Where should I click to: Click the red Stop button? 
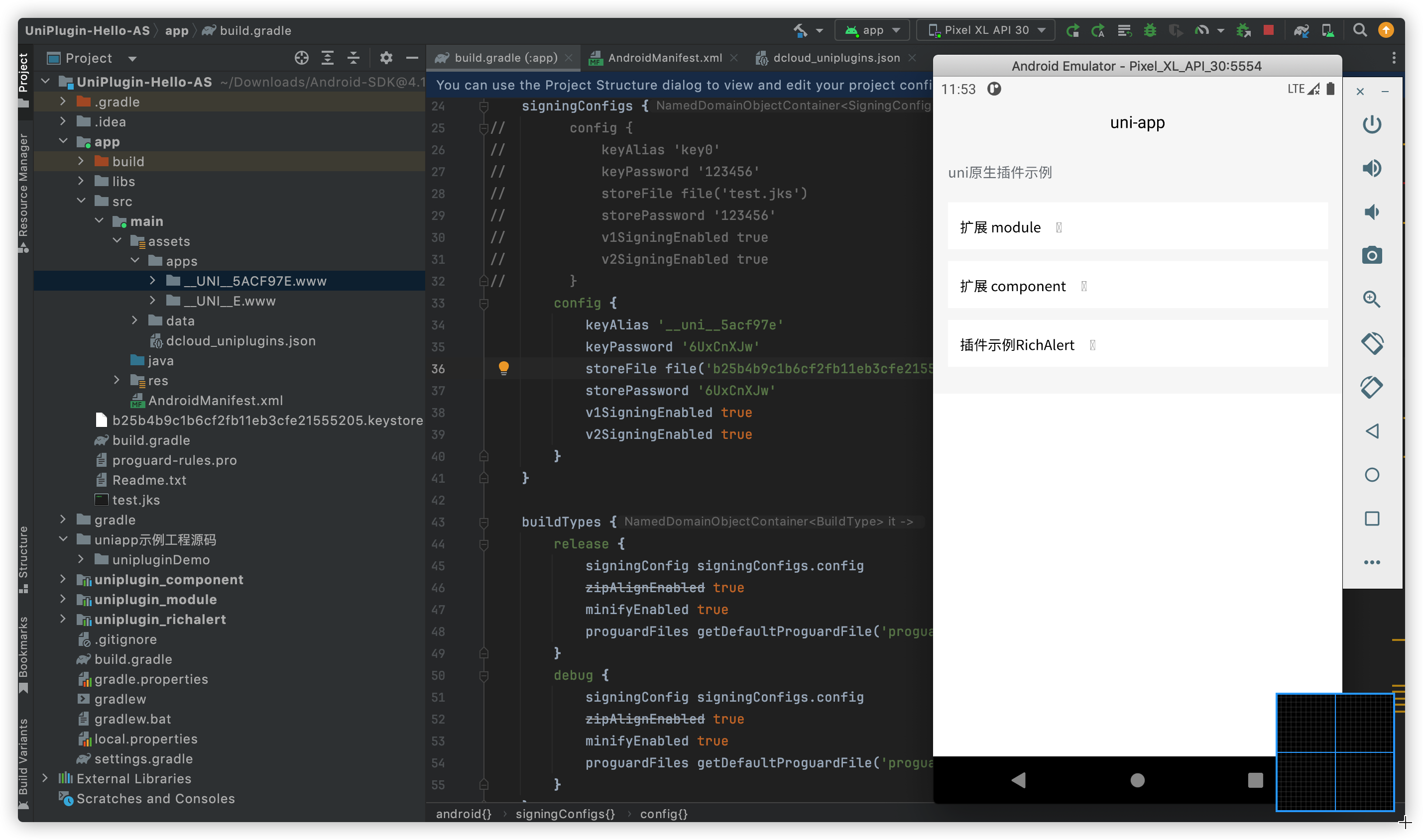pos(1269,30)
